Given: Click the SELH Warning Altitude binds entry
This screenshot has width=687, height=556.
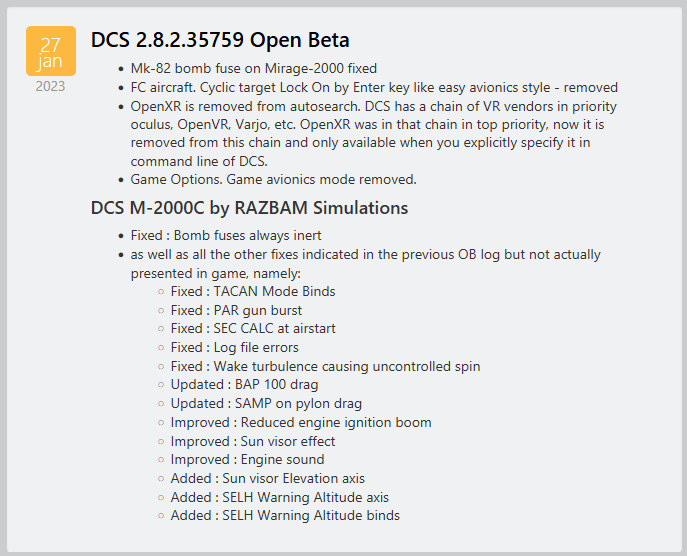Looking at the screenshot, I should [x=285, y=515].
